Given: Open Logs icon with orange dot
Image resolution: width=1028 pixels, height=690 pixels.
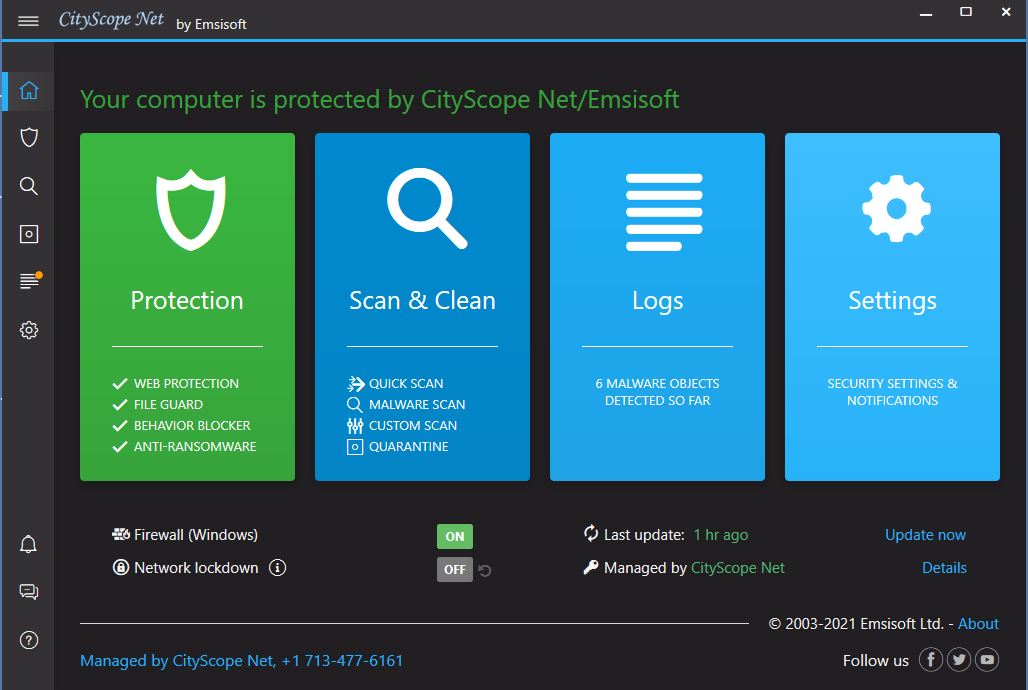Looking at the screenshot, I should (x=29, y=282).
